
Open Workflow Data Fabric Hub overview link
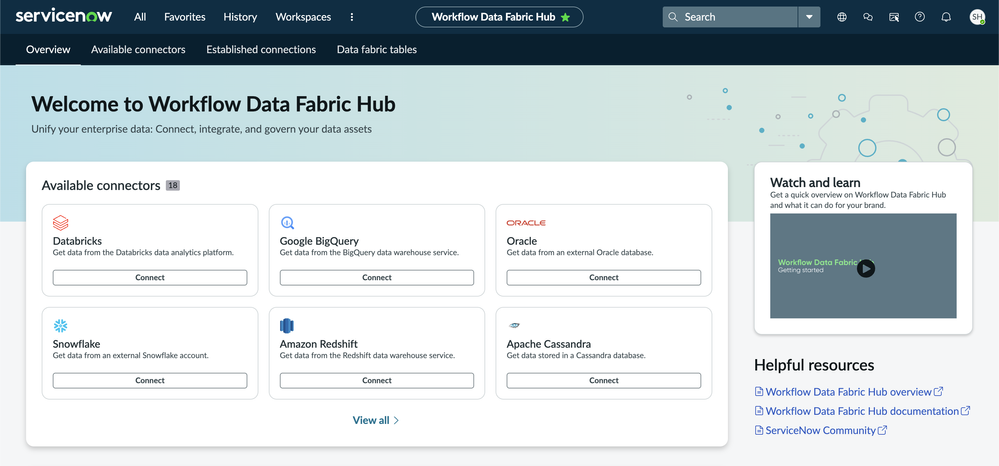click(x=849, y=391)
